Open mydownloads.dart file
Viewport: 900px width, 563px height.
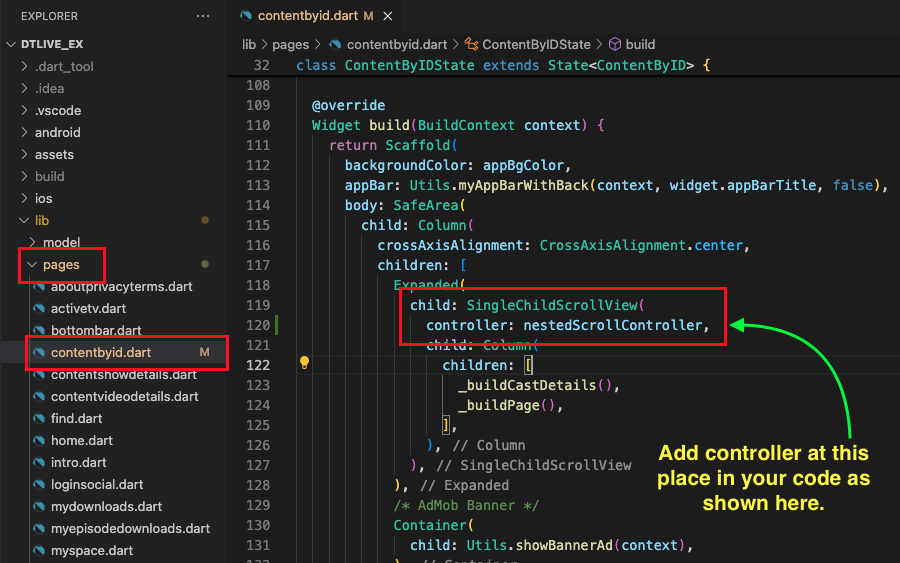(x=106, y=506)
